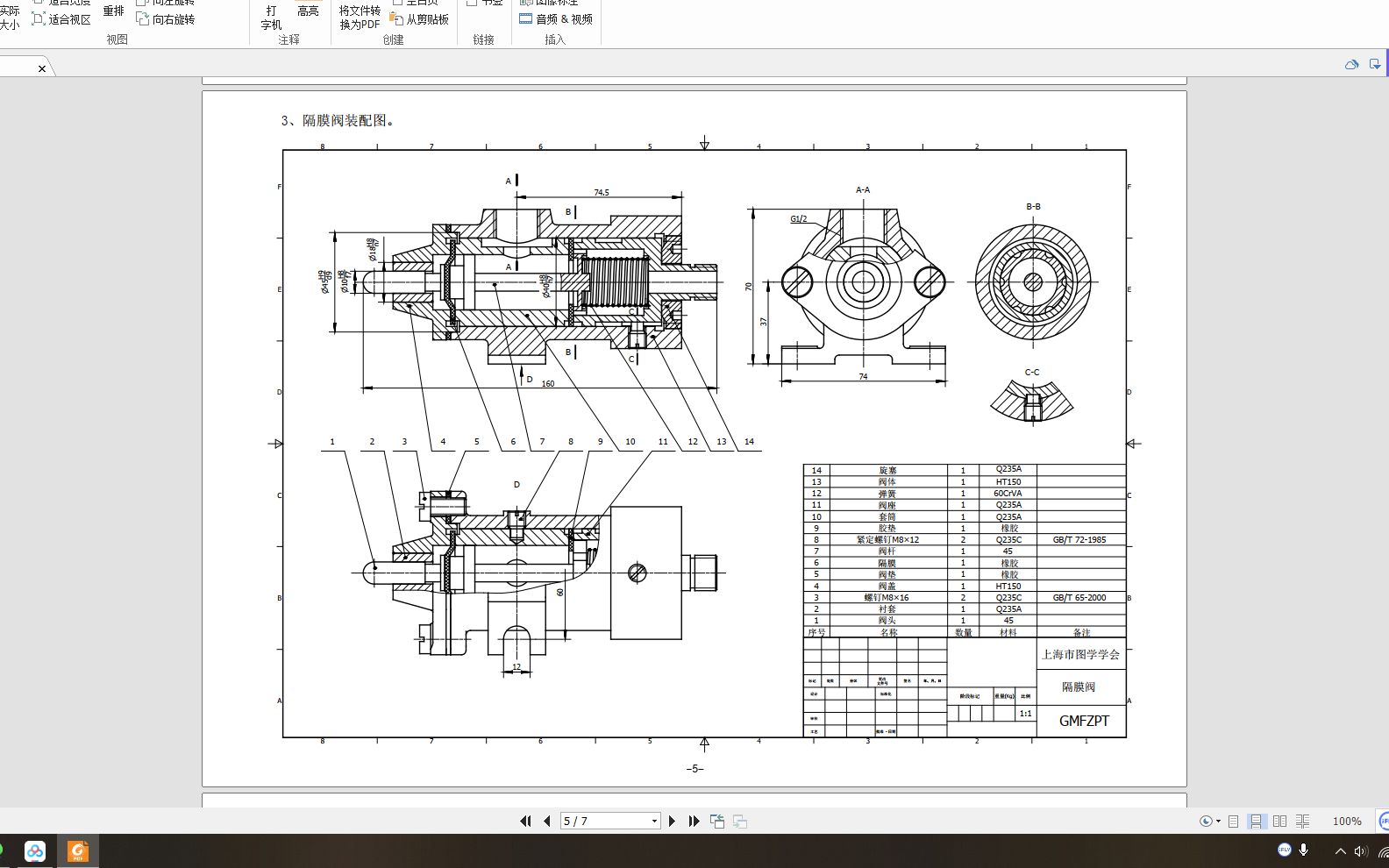Click the 100% zoom level
The width and height of the screenshot is (1389, 868).
pyautogui.click(x=1347, y=821)
